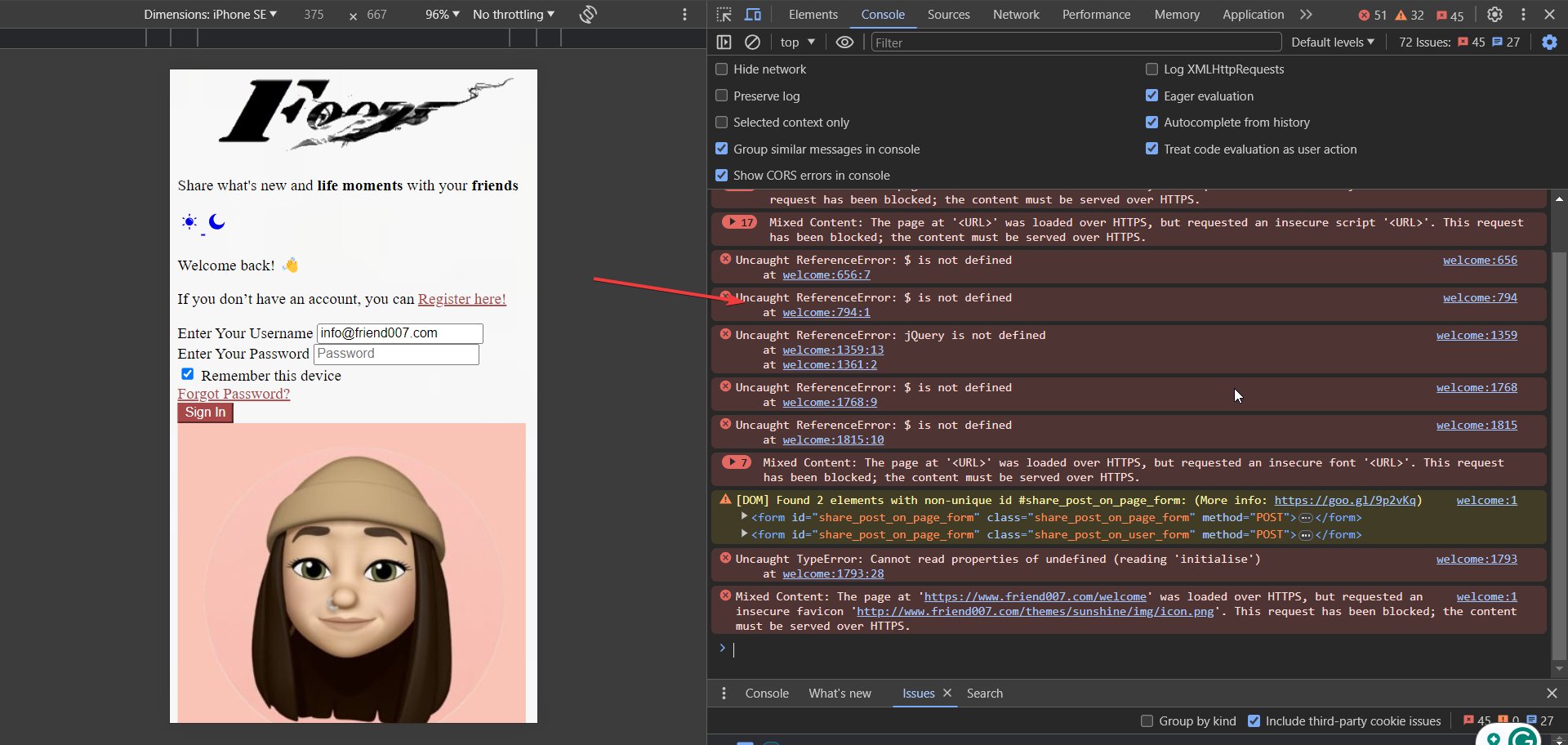Screen dimensions: 1568x745
Task: Uncheck Group similar messages in console
Action: click(722, 149)
